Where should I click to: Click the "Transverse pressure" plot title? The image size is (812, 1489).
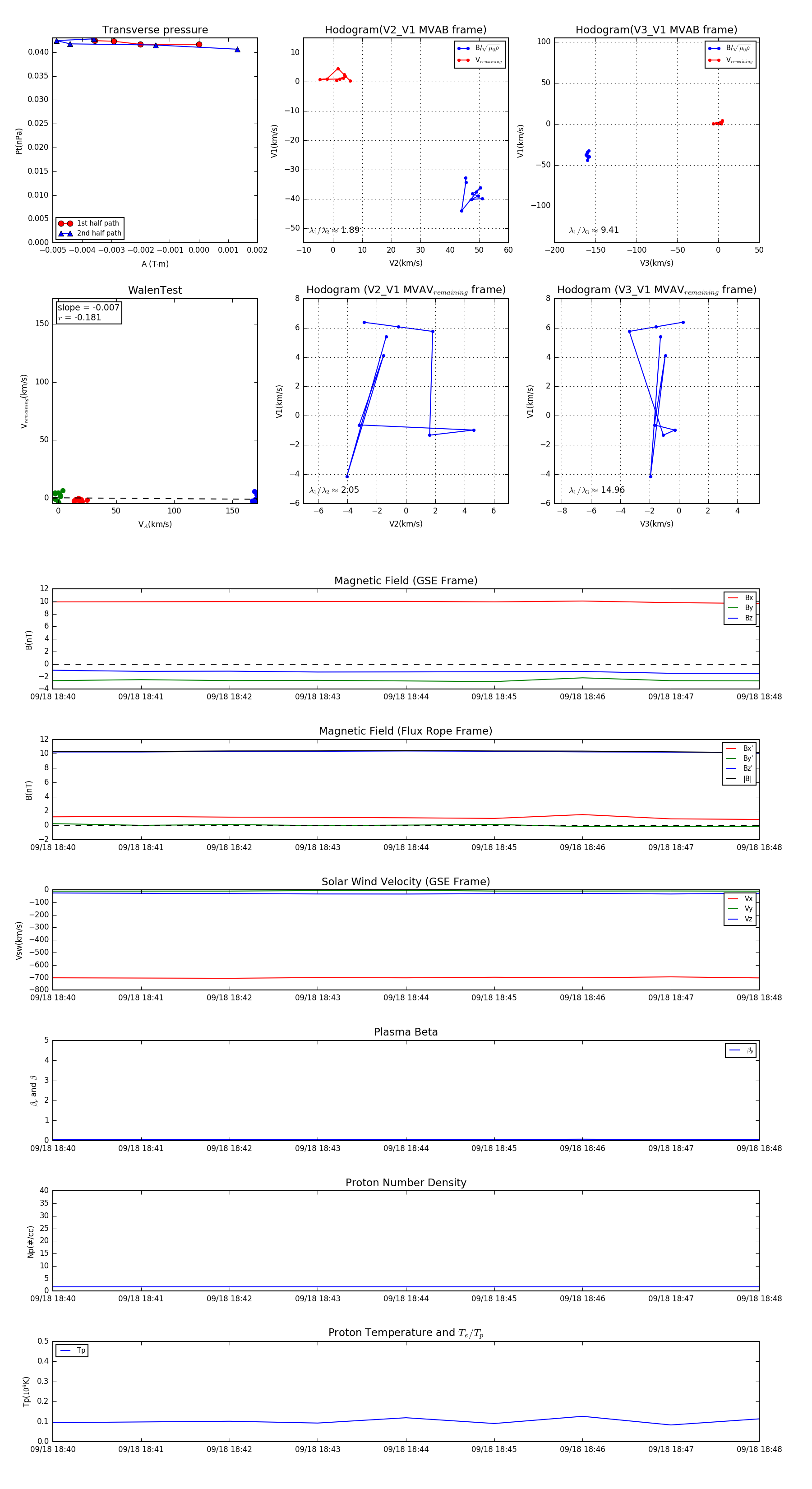point(155,30)
